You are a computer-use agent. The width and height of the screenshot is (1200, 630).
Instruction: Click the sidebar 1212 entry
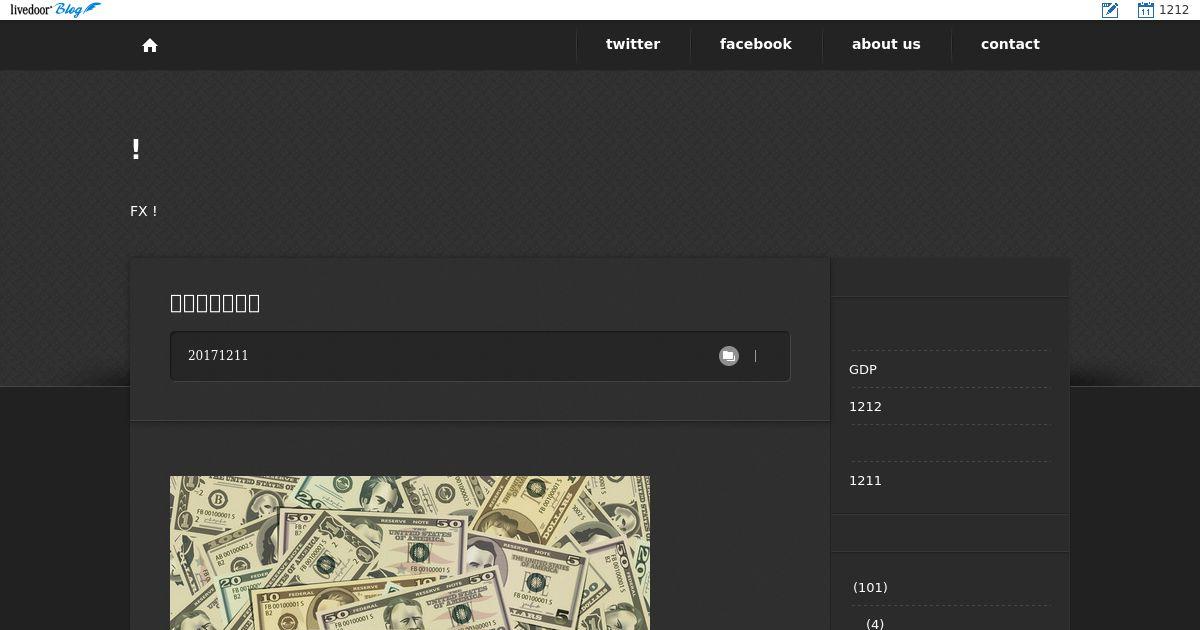coord(865,406)
